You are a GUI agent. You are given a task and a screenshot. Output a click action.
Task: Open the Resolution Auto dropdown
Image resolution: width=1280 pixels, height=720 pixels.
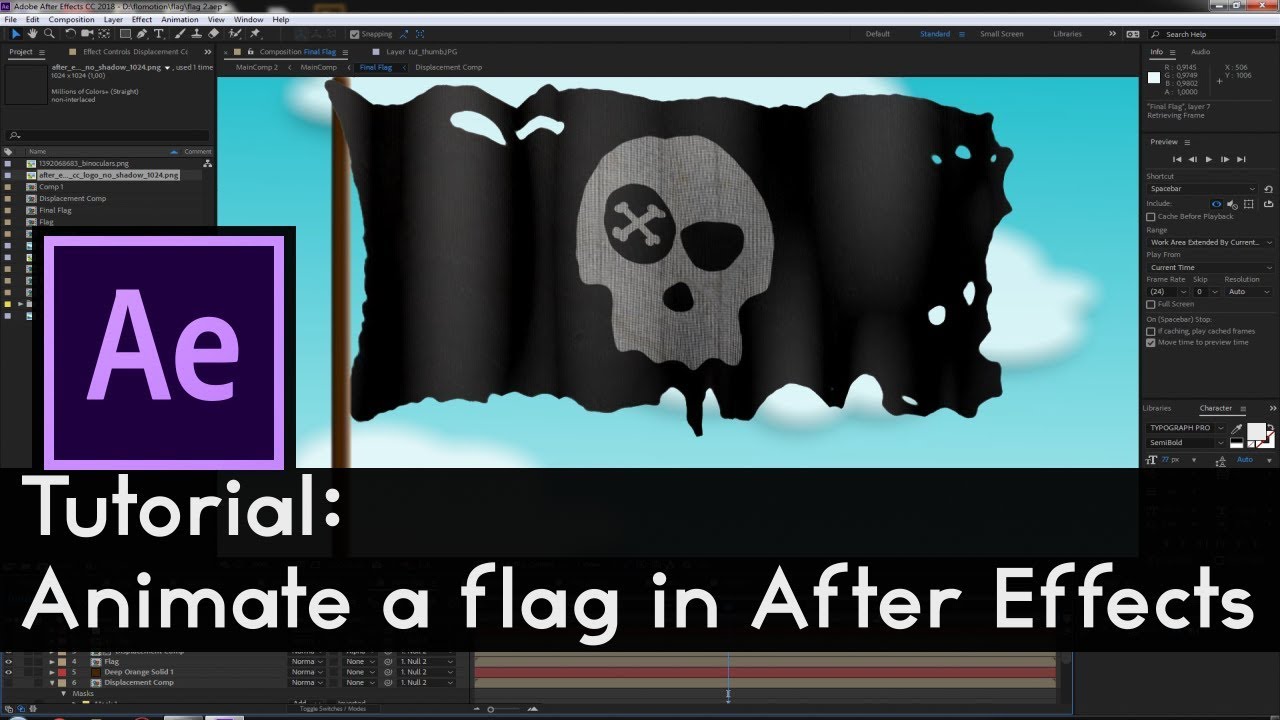[x=1249, y=292]
